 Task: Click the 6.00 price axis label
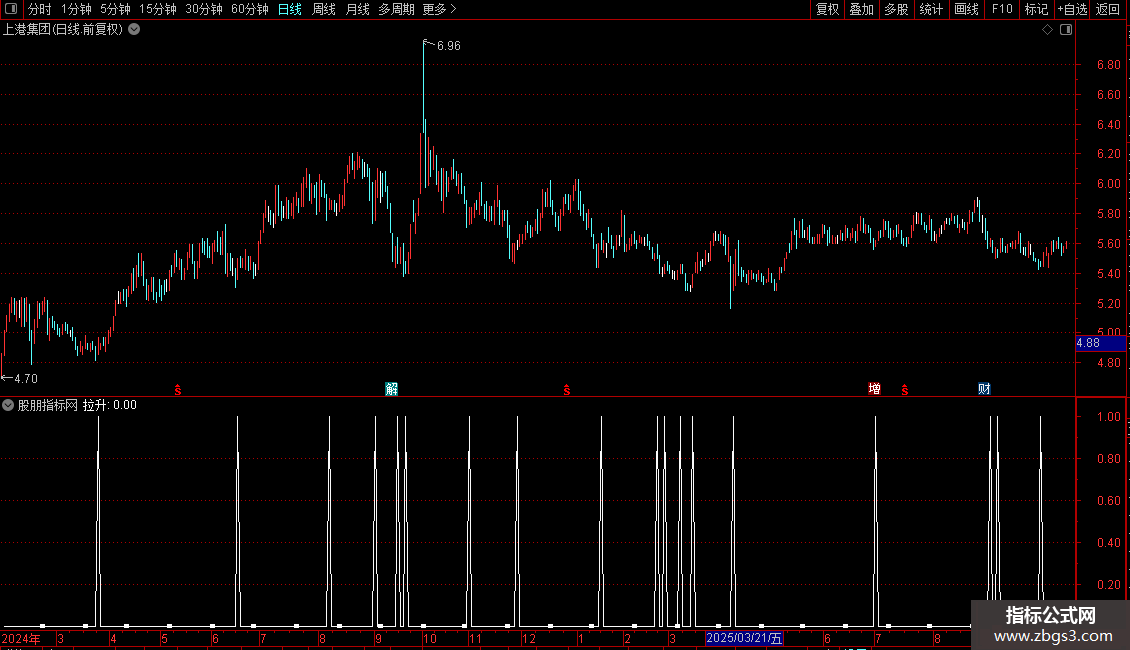(1108, 184)
